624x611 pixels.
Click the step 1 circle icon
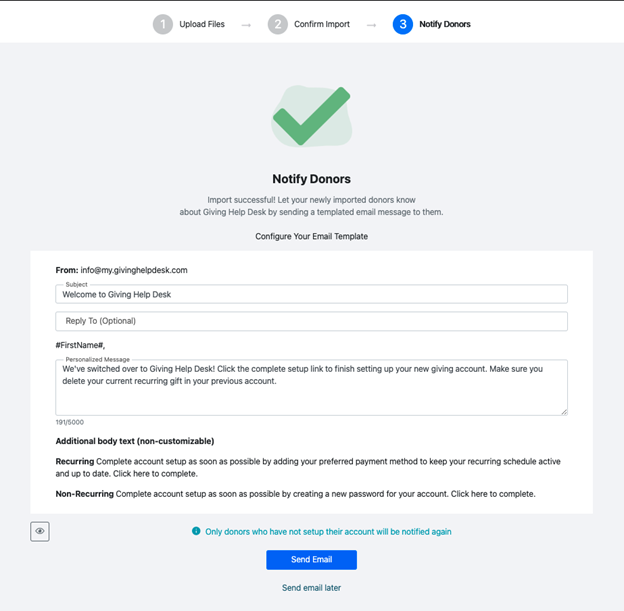tap(163, 24)
